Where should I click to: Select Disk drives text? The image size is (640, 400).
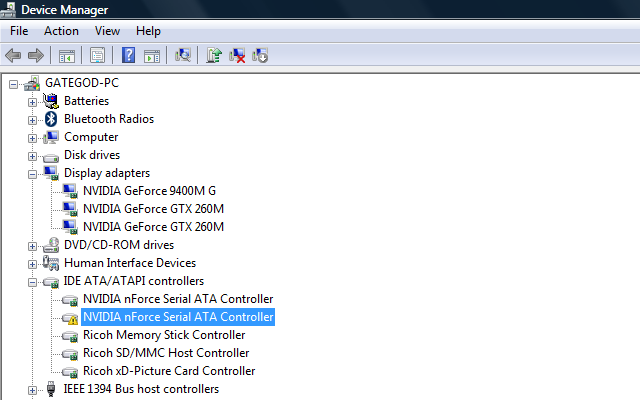[92, 155]
